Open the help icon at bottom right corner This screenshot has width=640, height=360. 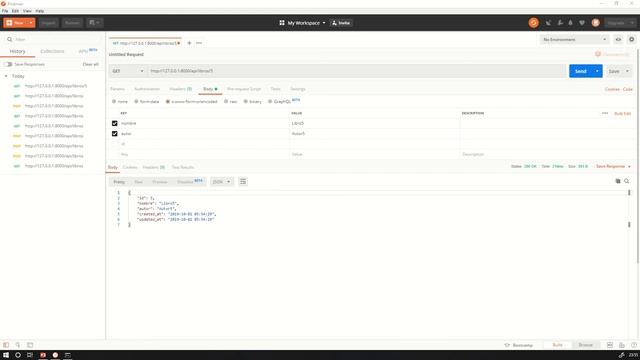[634, 345]
